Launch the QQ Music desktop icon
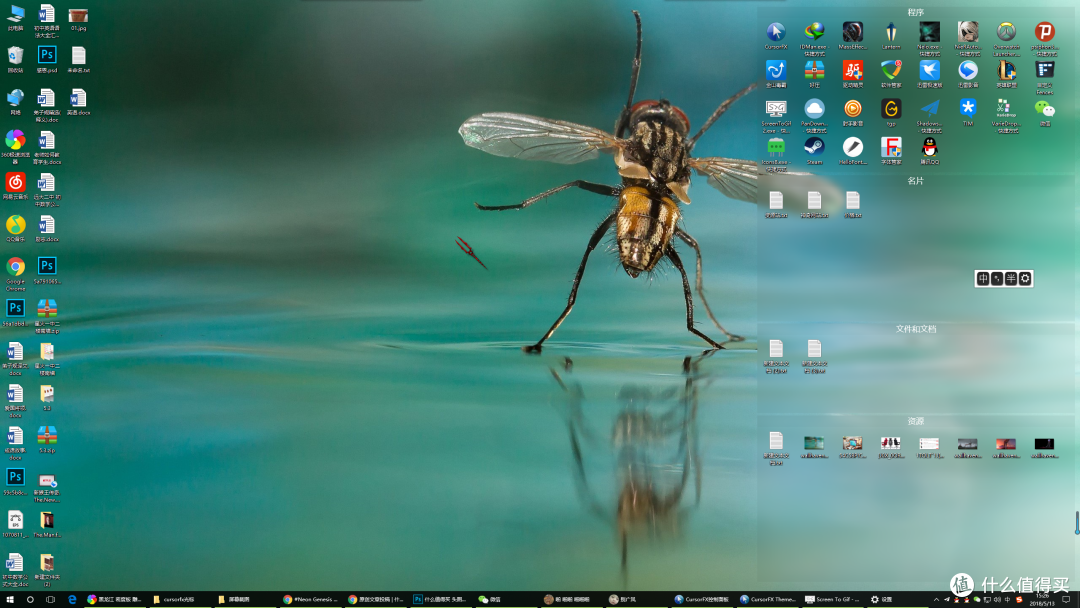Image resolution: width=1080 pixels, height=608 pixels. [15, 224]
